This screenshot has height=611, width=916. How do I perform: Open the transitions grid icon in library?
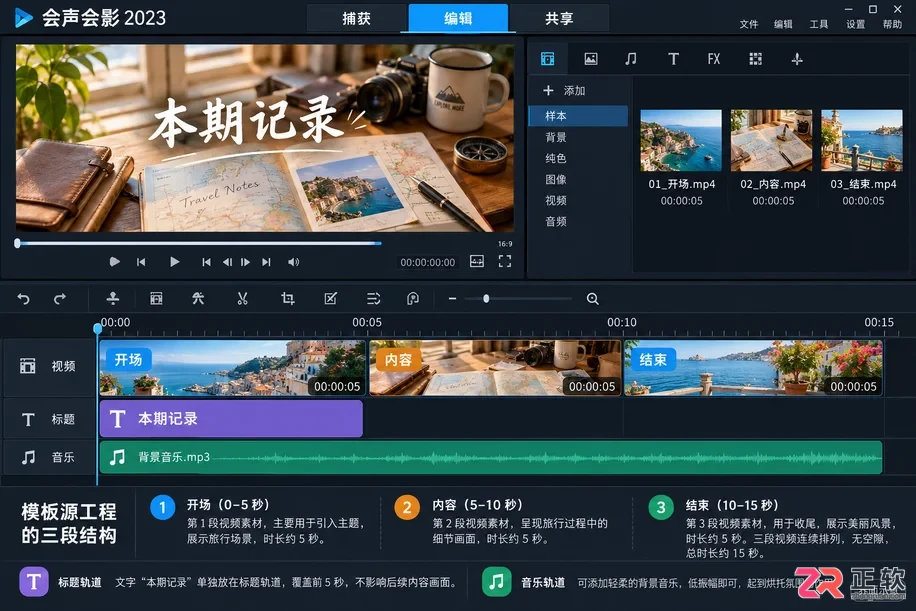tap(755, 59)
